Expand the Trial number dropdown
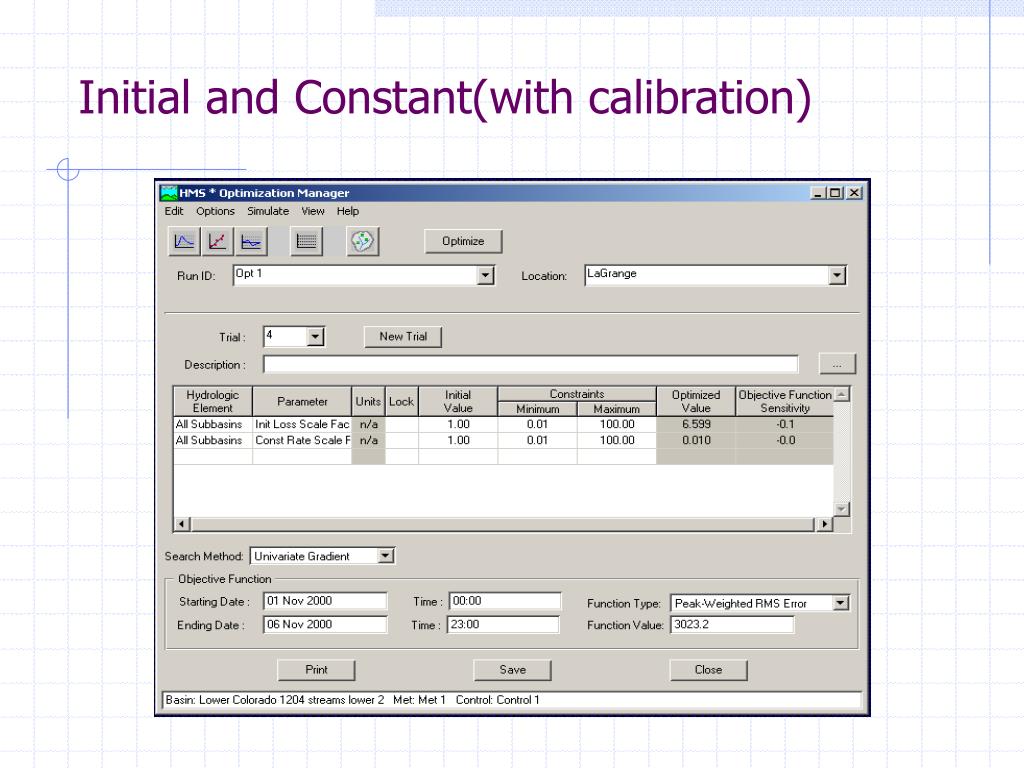The image size is (1024, 768). pos(315,337)
